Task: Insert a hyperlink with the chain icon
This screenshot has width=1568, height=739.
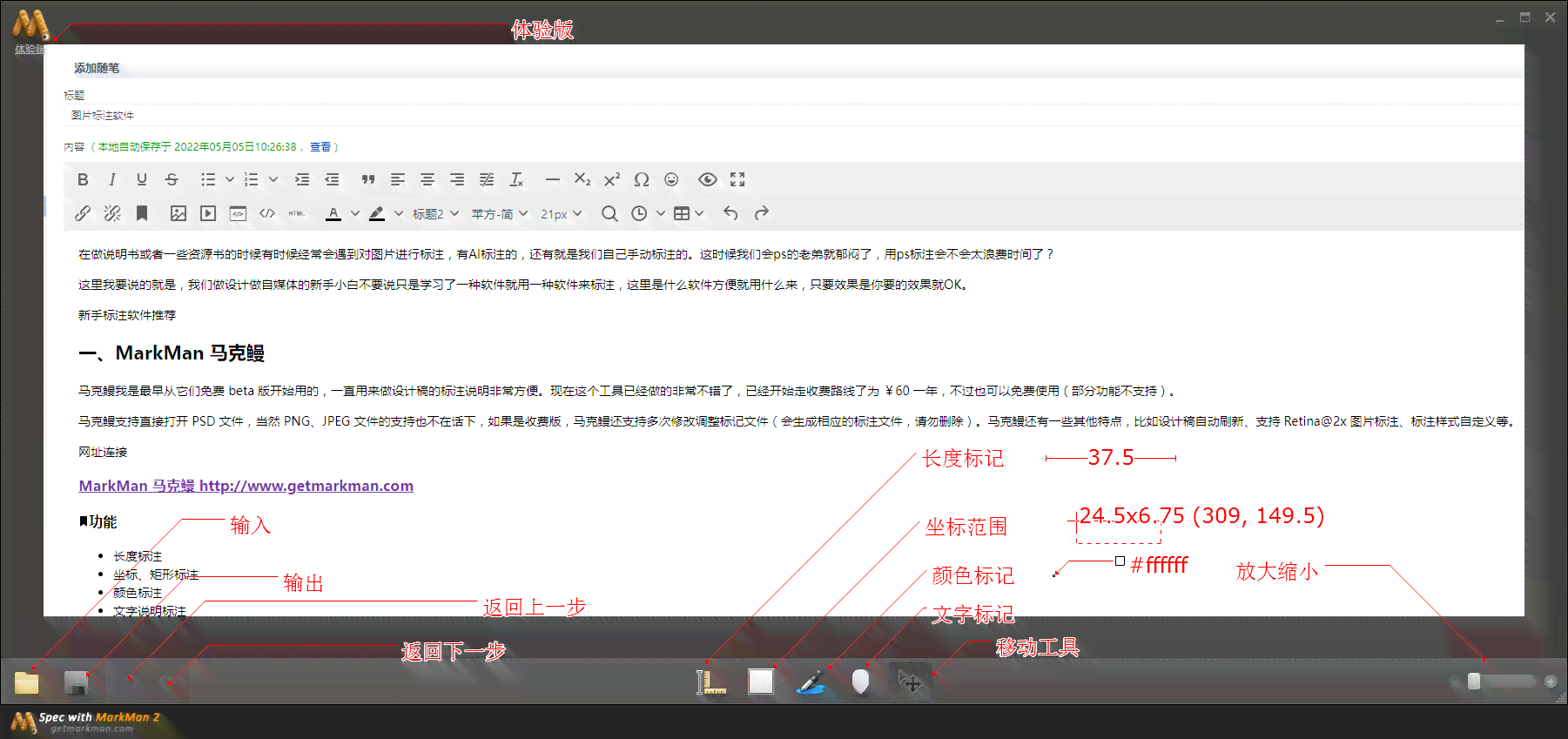Action: (x=83, y=213)
